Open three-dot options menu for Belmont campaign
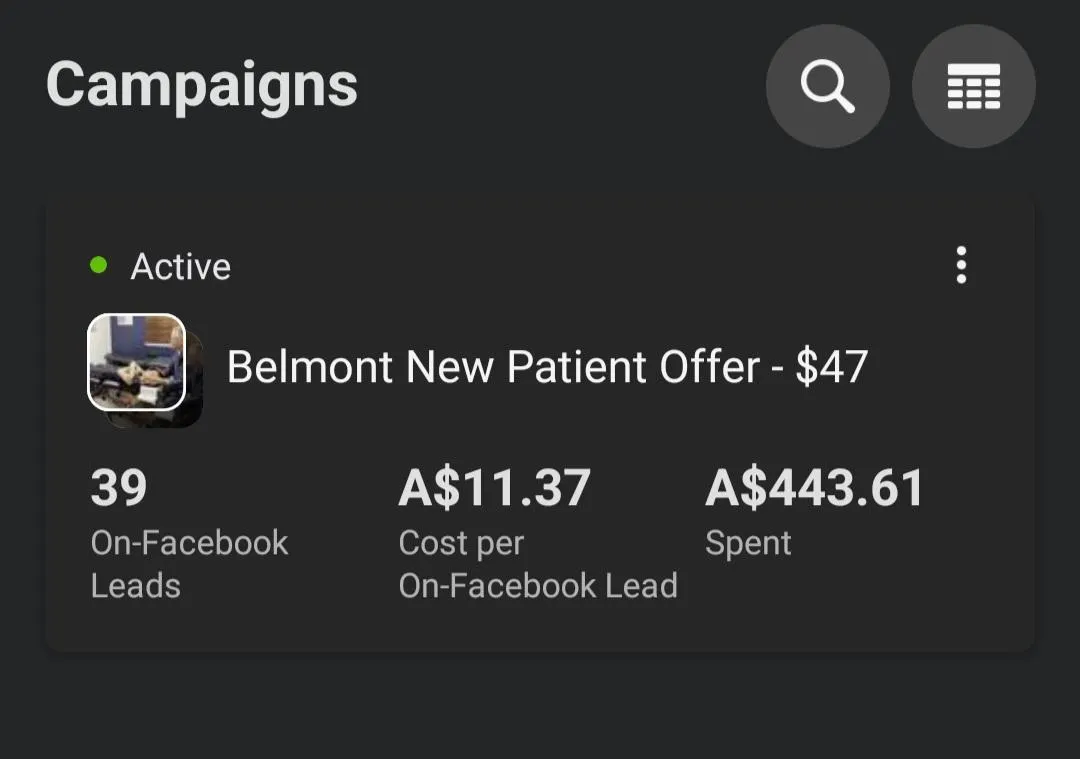 pos(961,265)
